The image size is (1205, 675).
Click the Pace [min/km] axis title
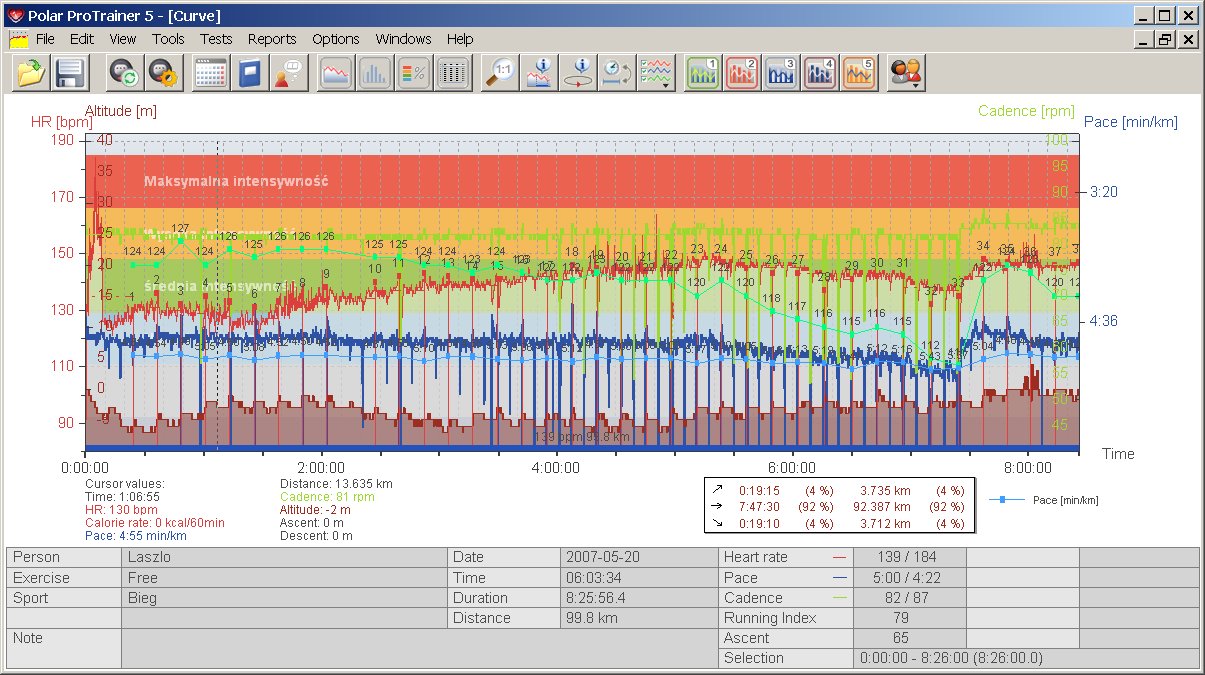1131,122
